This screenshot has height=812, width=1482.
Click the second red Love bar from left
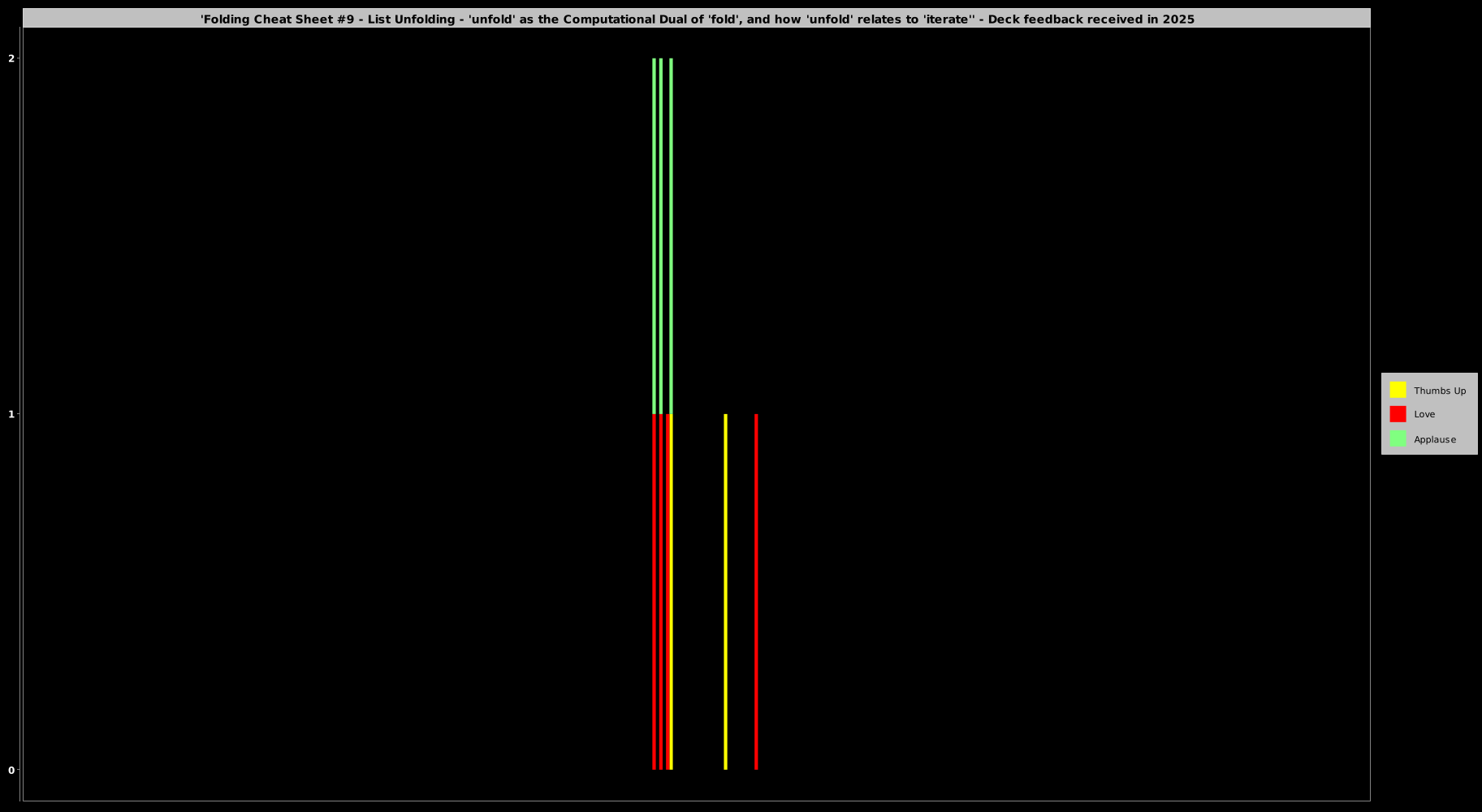pos(661,591)
